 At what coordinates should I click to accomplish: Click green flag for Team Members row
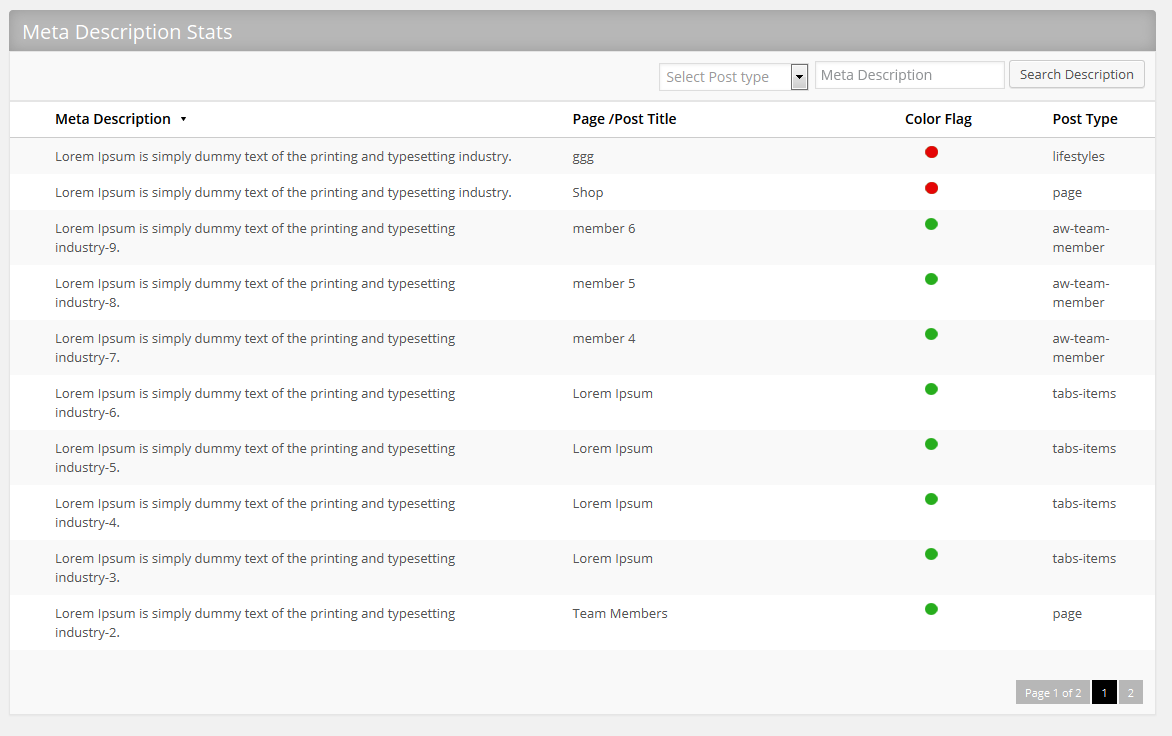coord(931,609)
